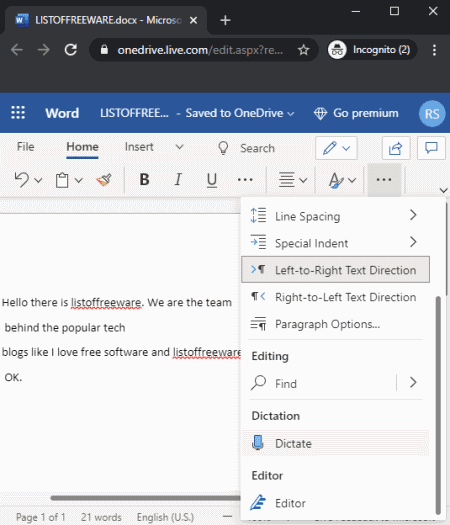Screen dimensions: 450x525
Task: Click the Styles icon
Action: click(x=336, y=180)
